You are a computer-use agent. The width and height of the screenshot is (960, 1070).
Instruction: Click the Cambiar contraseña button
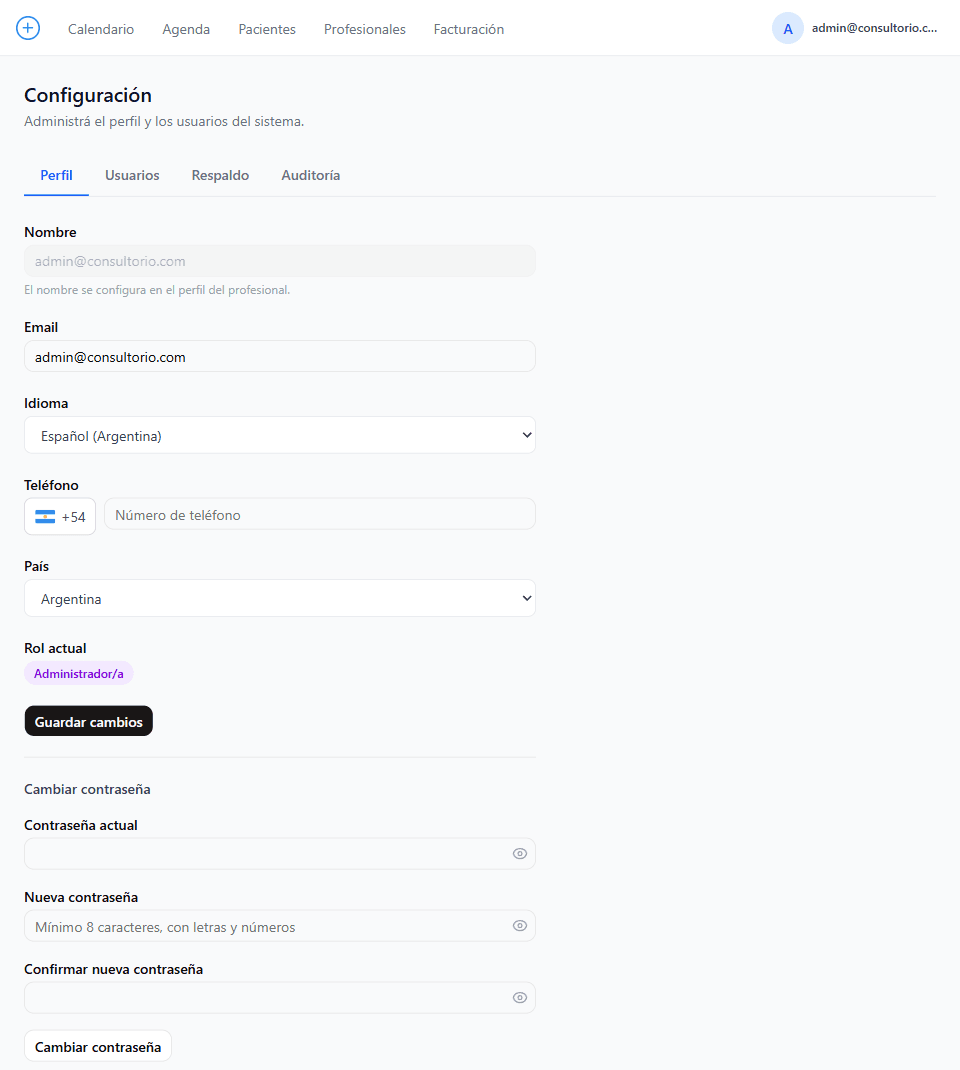tap(98, 1047)
